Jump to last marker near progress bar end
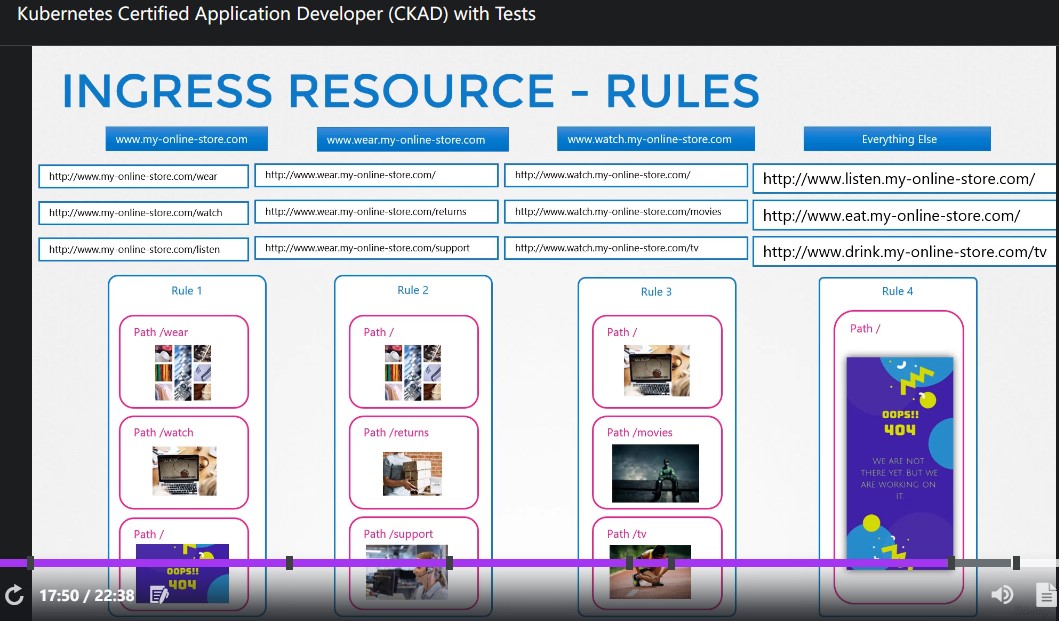Screen dimensions: 1059x621 pyautogui.click(x=1016, y=562)
